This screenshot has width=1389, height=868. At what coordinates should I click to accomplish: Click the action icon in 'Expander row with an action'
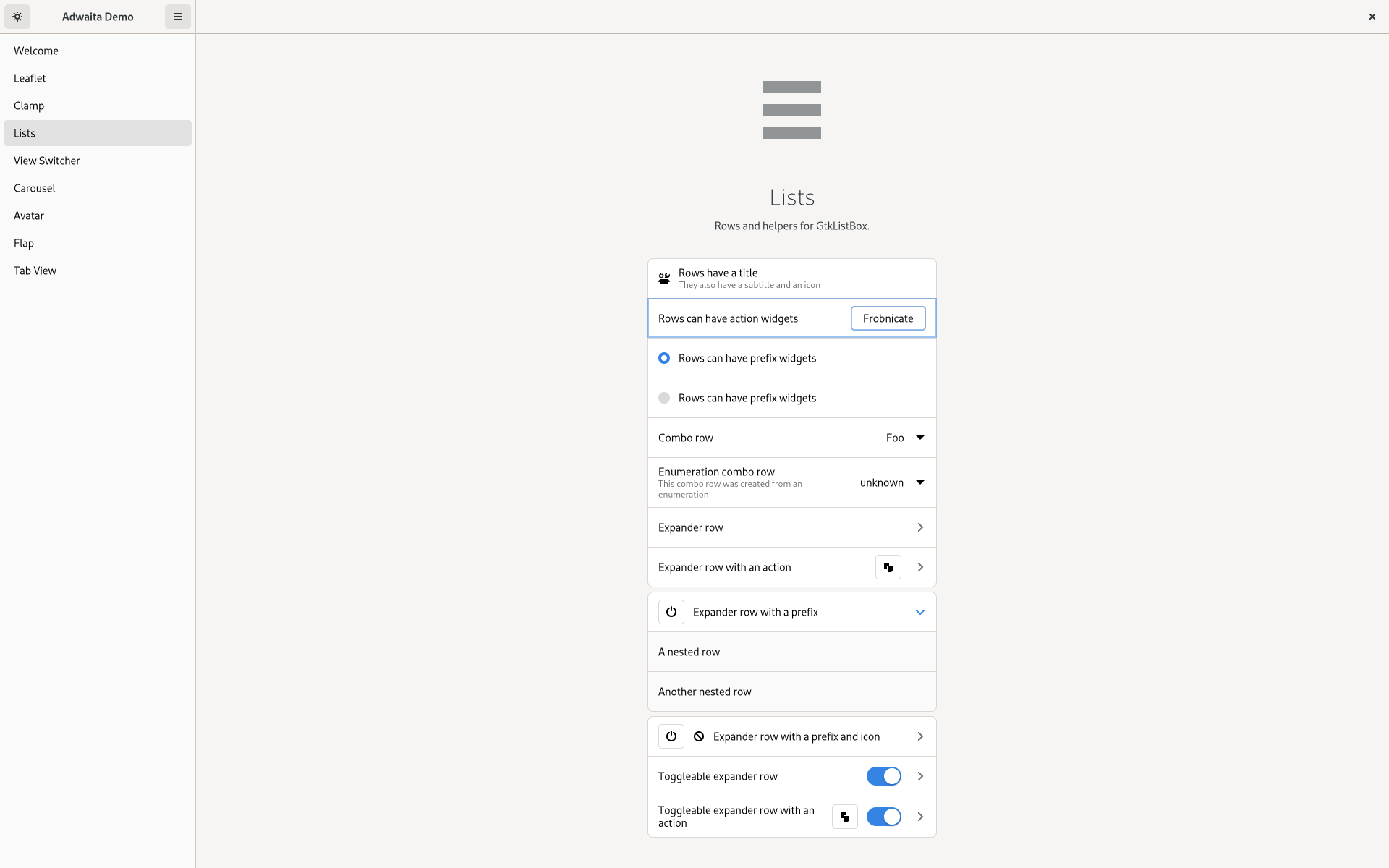pyautogui.click(x=888, y=567)
